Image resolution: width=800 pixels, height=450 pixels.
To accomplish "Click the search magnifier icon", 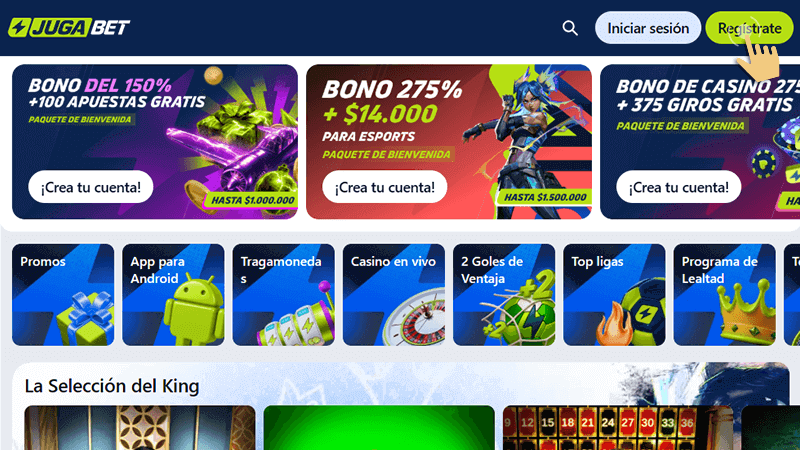I will click(x=570, y=28).
